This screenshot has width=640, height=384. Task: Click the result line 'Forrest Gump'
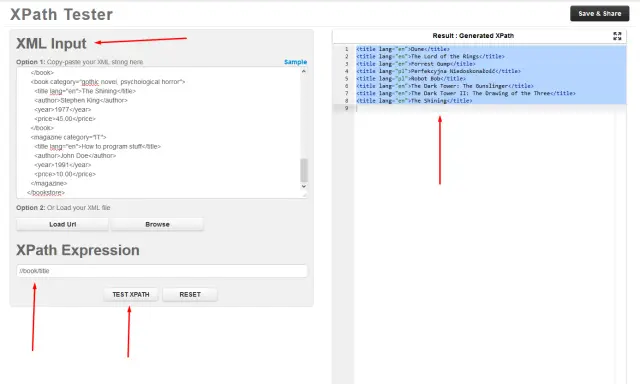(x=416, y=64)
